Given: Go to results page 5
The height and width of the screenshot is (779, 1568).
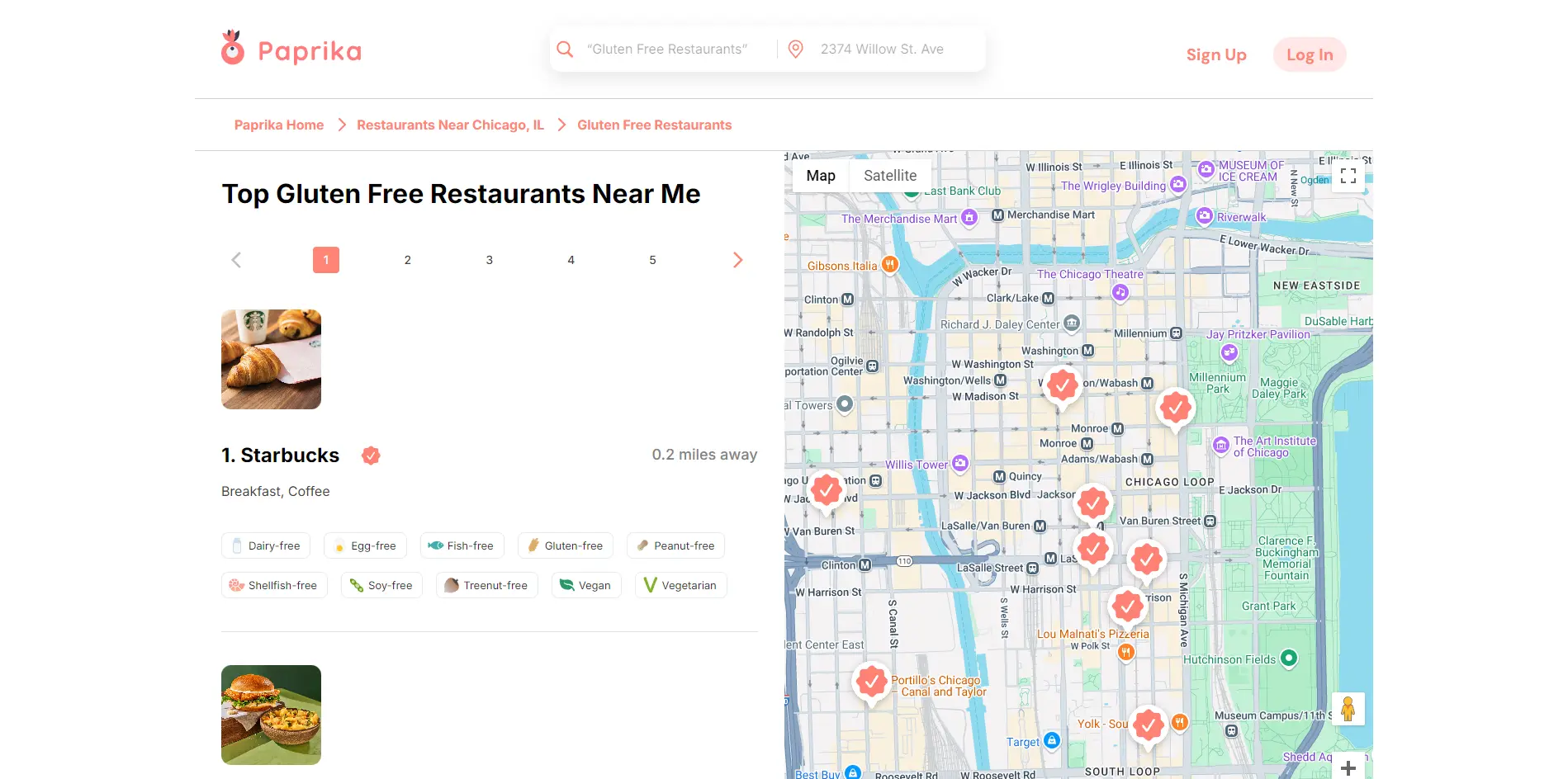Looking at the screenshot, I should point(652,260).
